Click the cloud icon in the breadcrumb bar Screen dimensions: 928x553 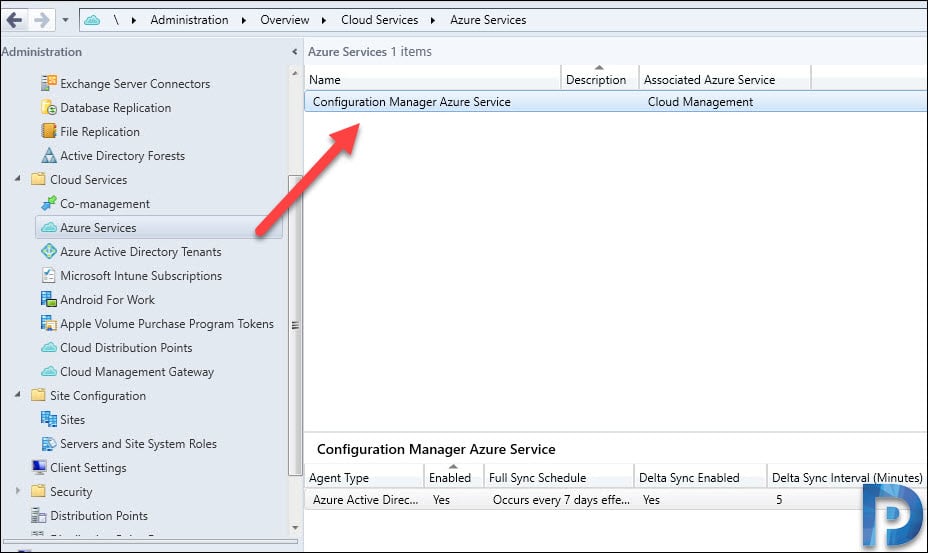92,20
